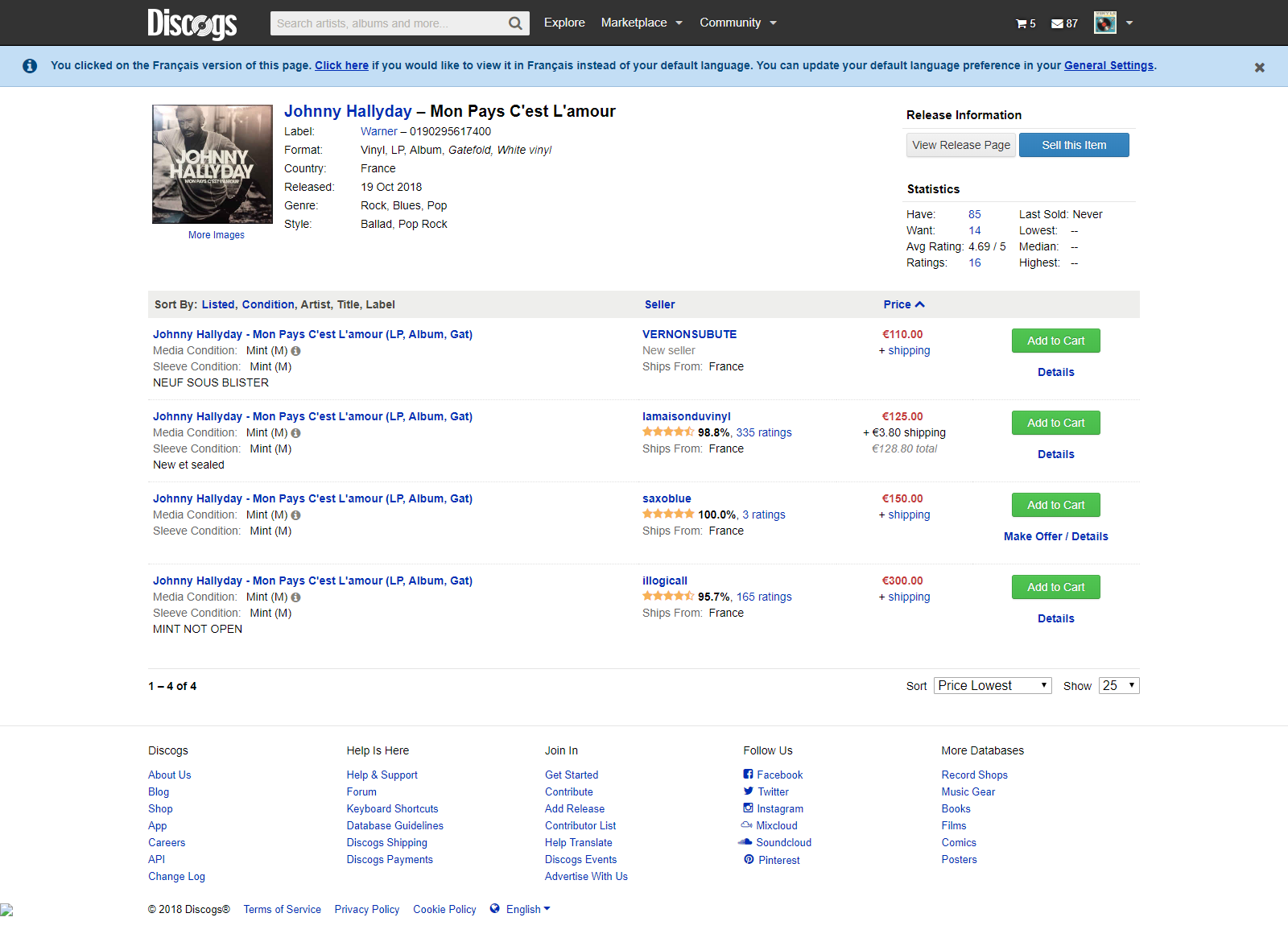Sort listings by Listed
The height and width of the screenshot is (938, 1288).
(x=218, y=304)
